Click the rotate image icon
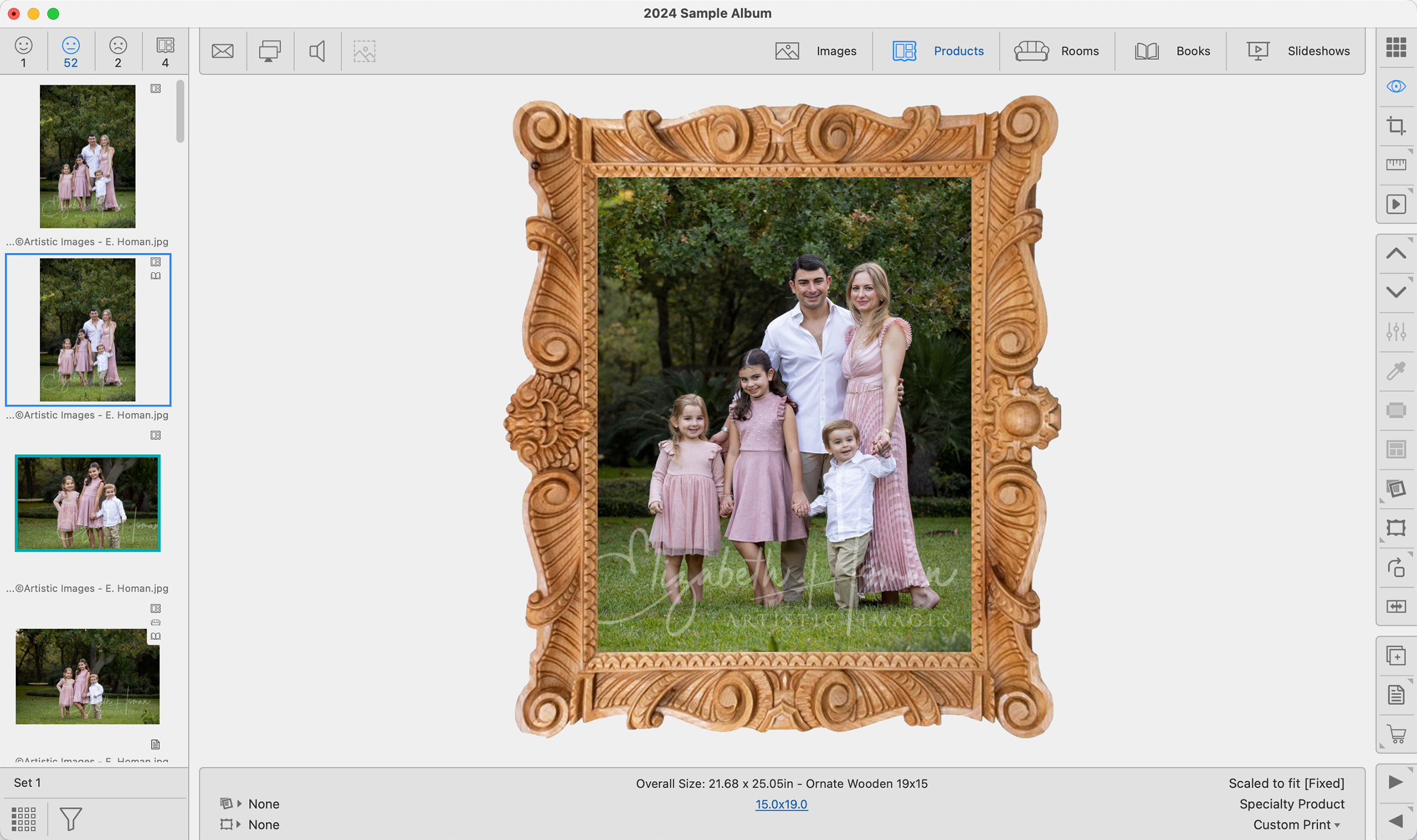 pyautogui.click(x=1396, y=567)
